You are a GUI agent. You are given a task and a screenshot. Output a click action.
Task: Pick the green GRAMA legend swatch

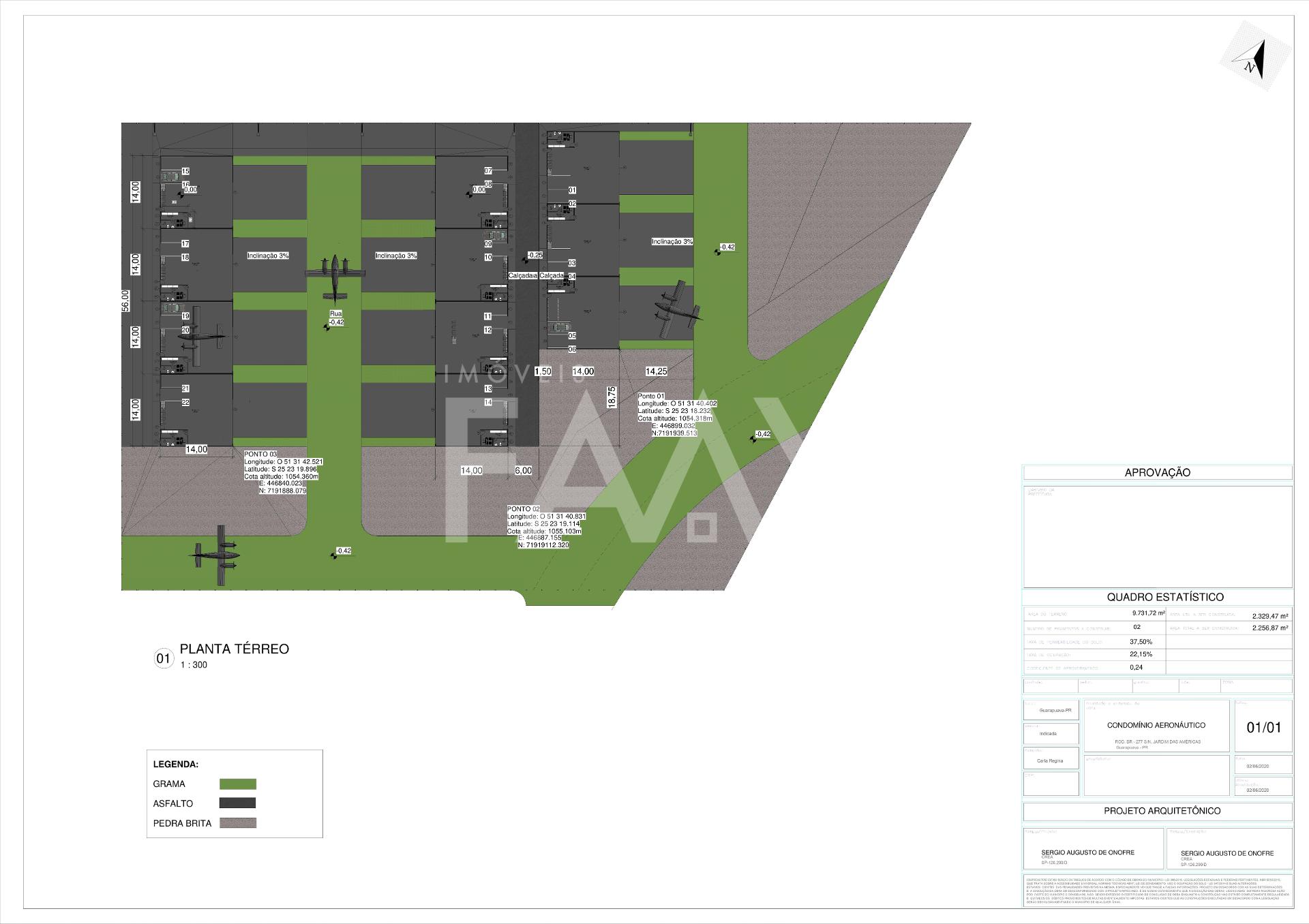238,784
